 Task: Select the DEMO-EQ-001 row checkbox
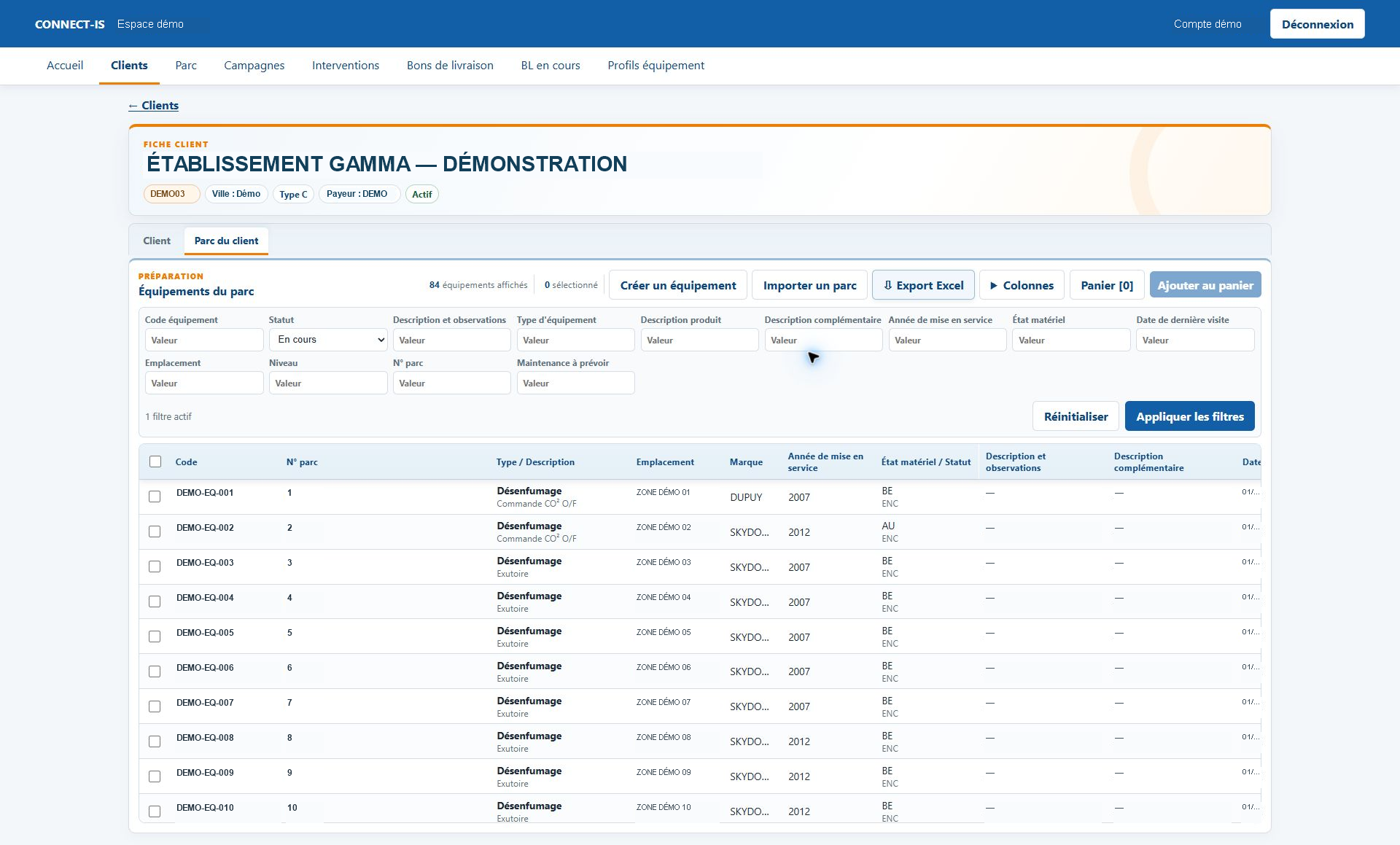point(155,497)
